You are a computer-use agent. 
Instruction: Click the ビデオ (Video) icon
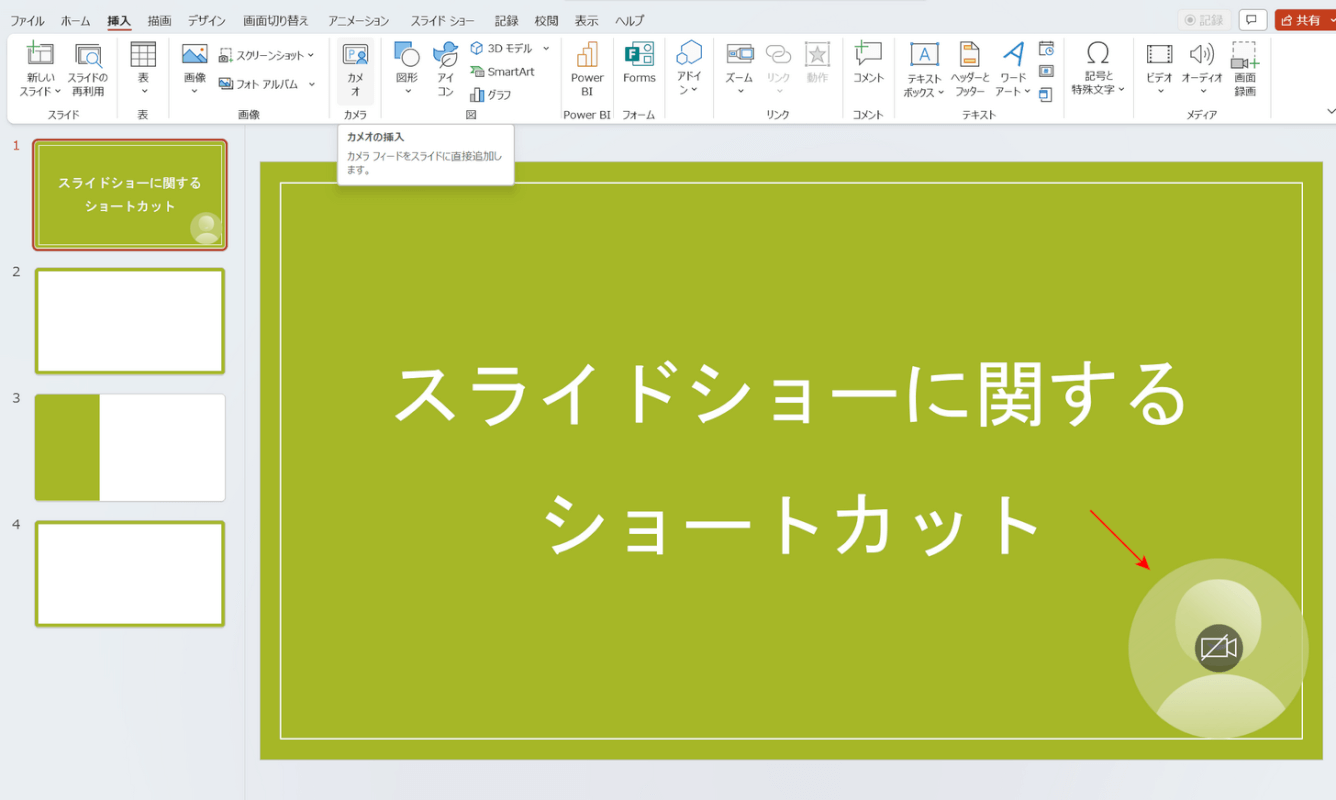pos(1160,54)
